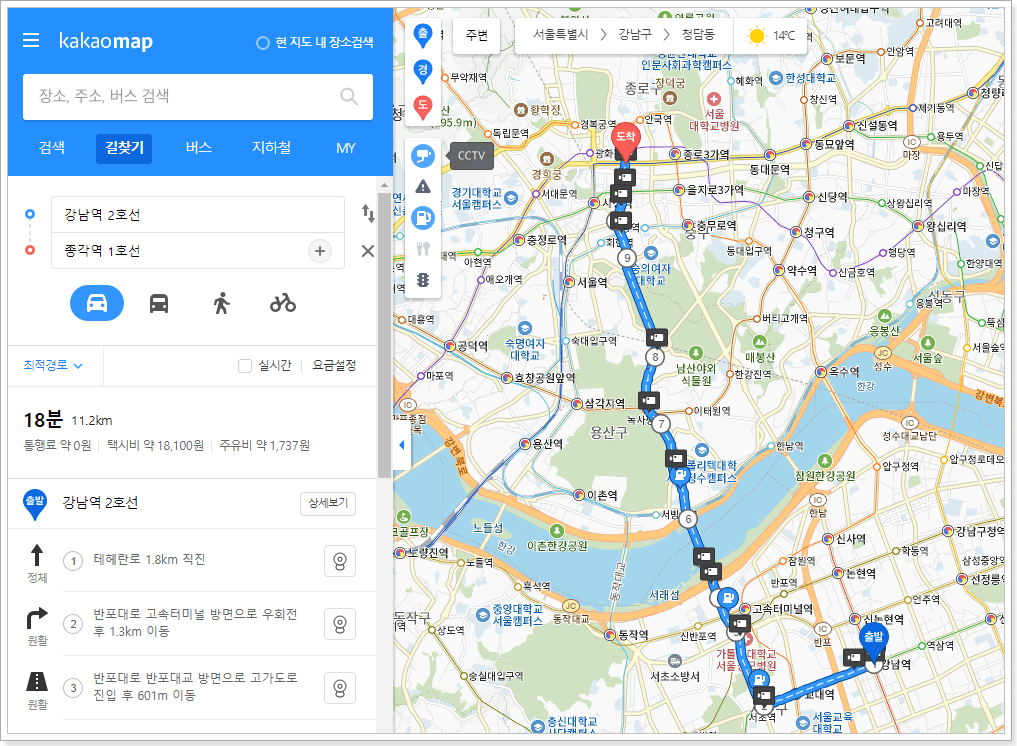Swap origin and destination
The height and width of the screenshot is (746, 1017).
tap(368, 213)
